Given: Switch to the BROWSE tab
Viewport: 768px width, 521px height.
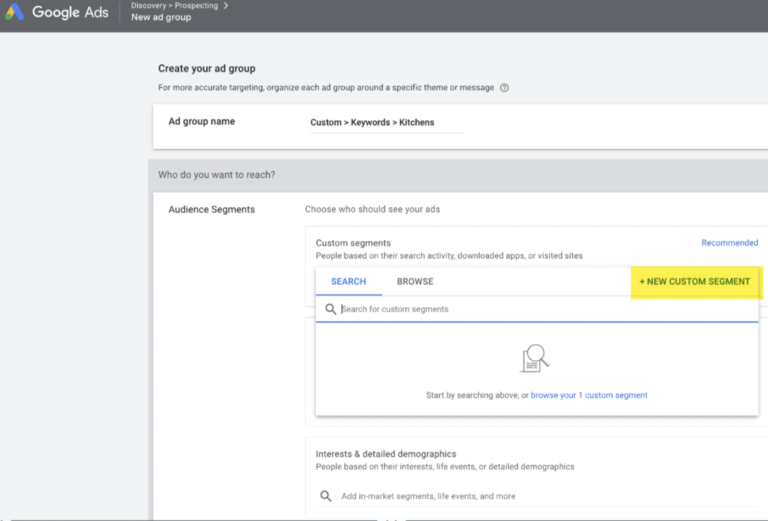Looking at the screenshot, I should coord(415,282).
